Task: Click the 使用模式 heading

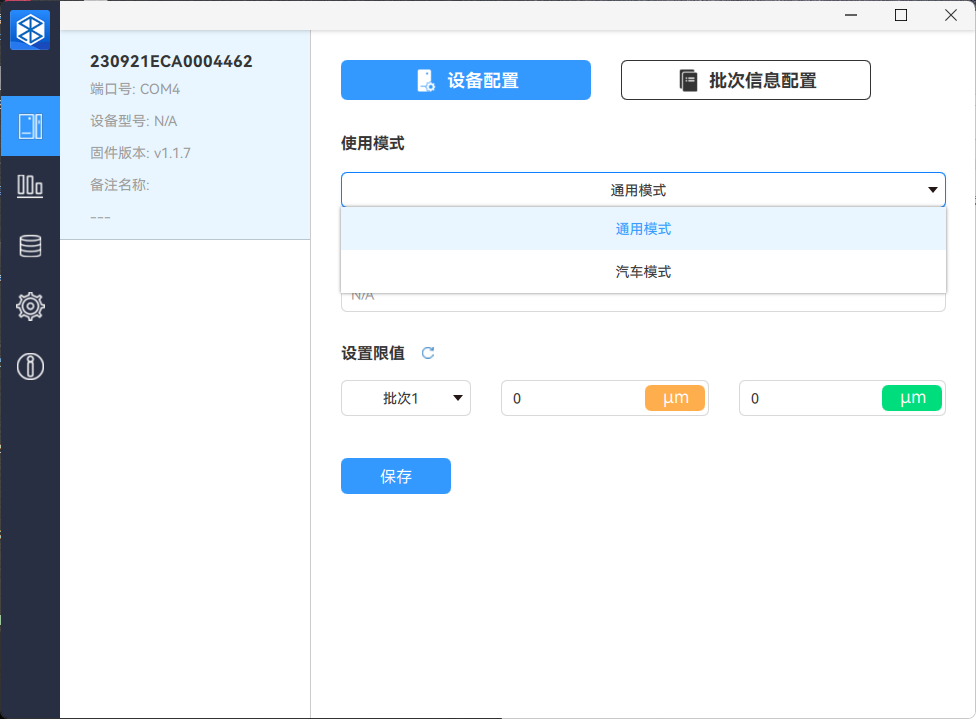Action: click(373, 143)
